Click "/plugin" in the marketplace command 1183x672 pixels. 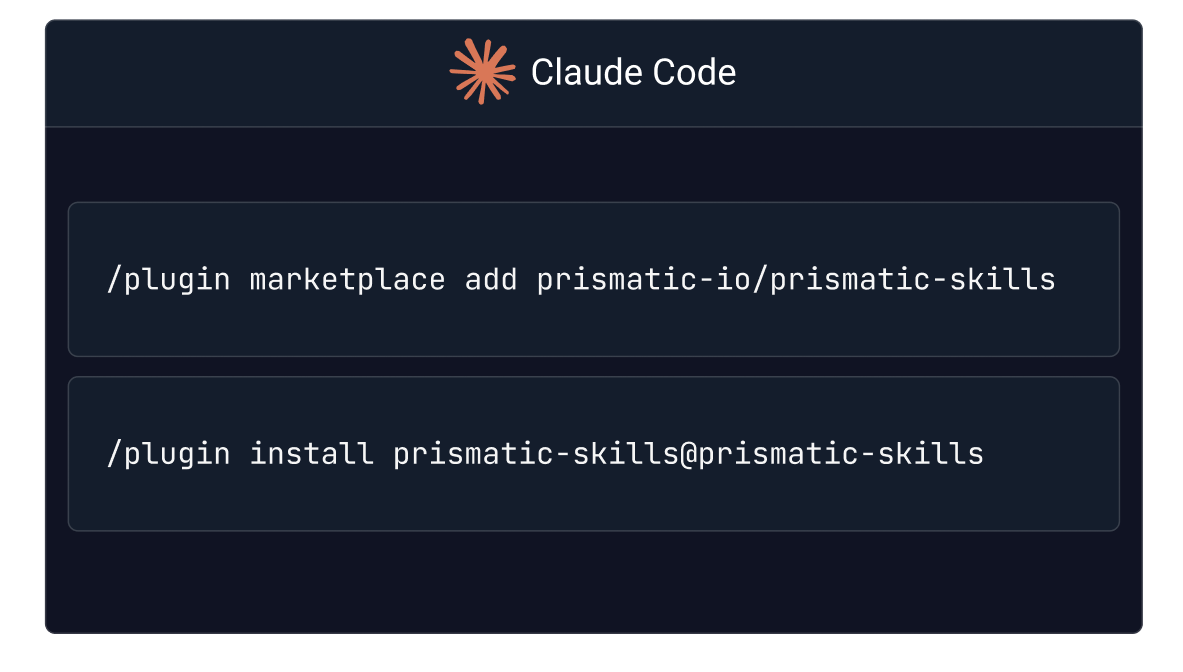point(168,280)
